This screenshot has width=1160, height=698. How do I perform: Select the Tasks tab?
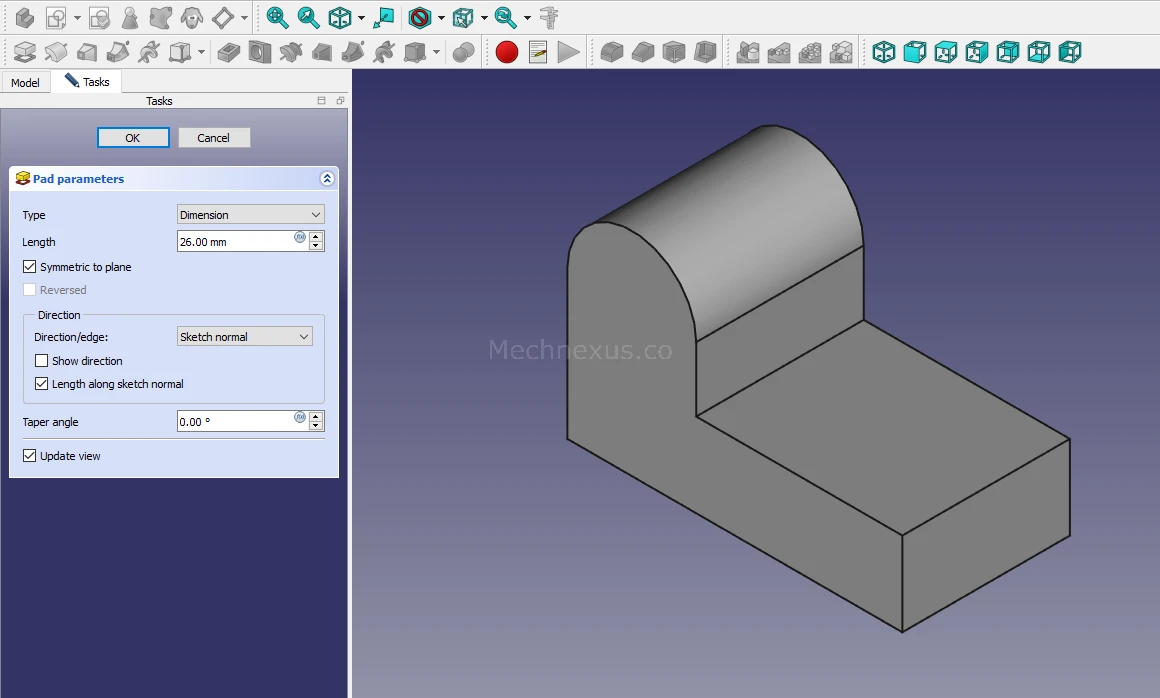[88, 82]
